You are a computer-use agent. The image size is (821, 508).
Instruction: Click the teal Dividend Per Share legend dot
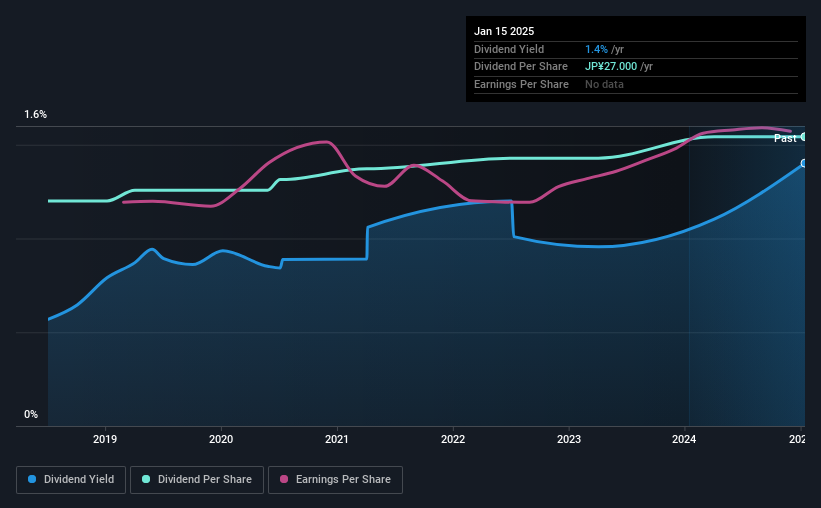tap(146, 479)
